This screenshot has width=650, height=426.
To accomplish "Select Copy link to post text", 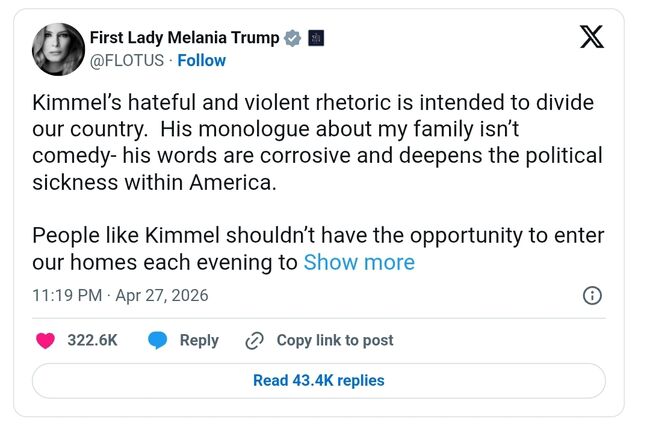I will point(335,340).
